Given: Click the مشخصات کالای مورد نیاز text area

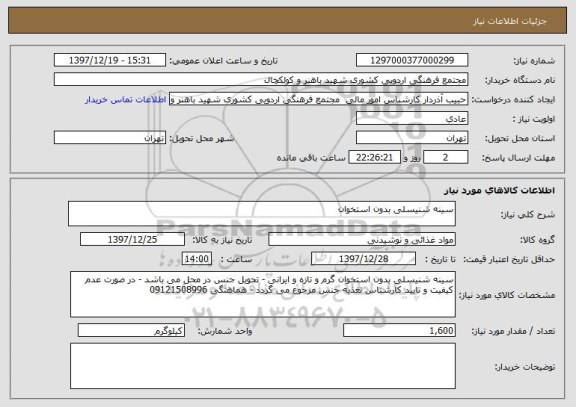Looking at the screenshot, I should [x=263, y=294].
